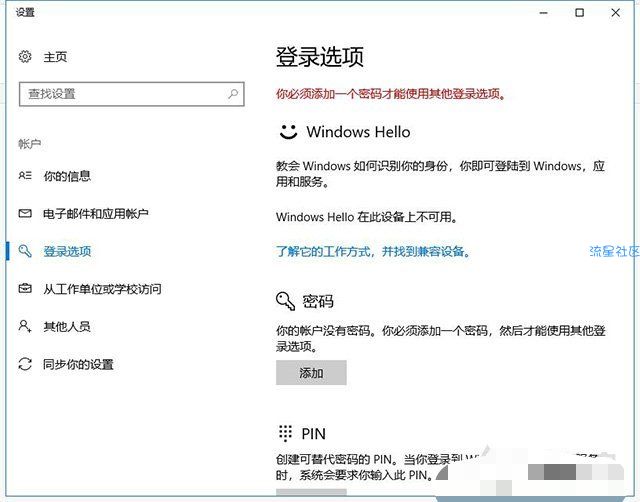The image size is (640, 502).
Task: Minimize the 设置 window
Action: (x=543, y=13)
